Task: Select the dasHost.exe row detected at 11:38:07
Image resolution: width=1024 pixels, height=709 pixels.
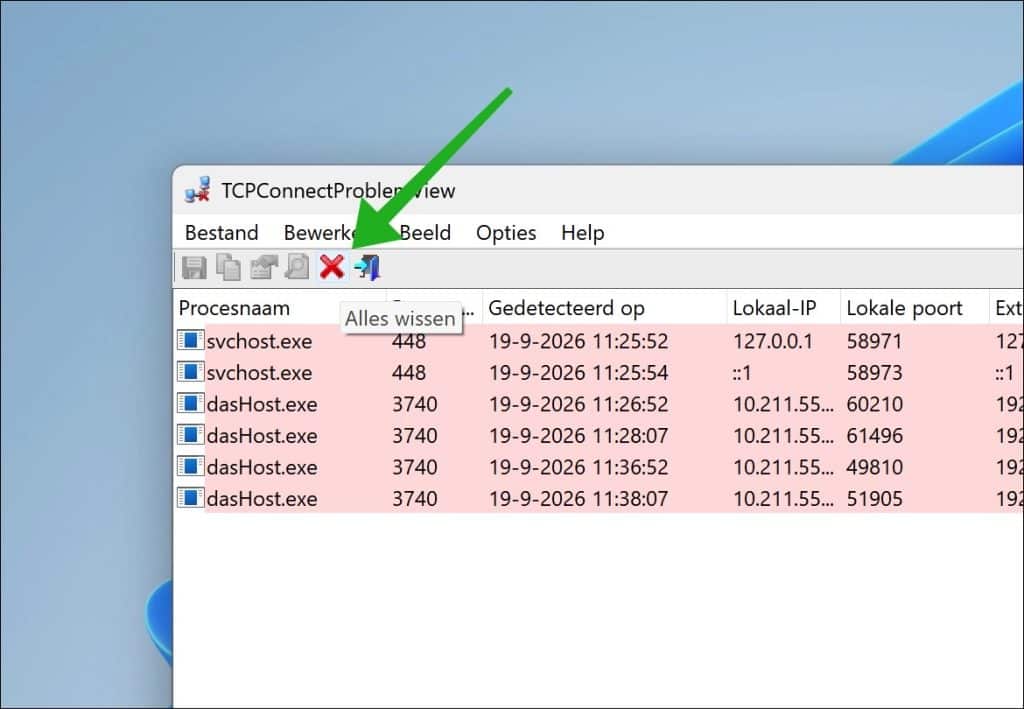Action: tap(599, 498)
